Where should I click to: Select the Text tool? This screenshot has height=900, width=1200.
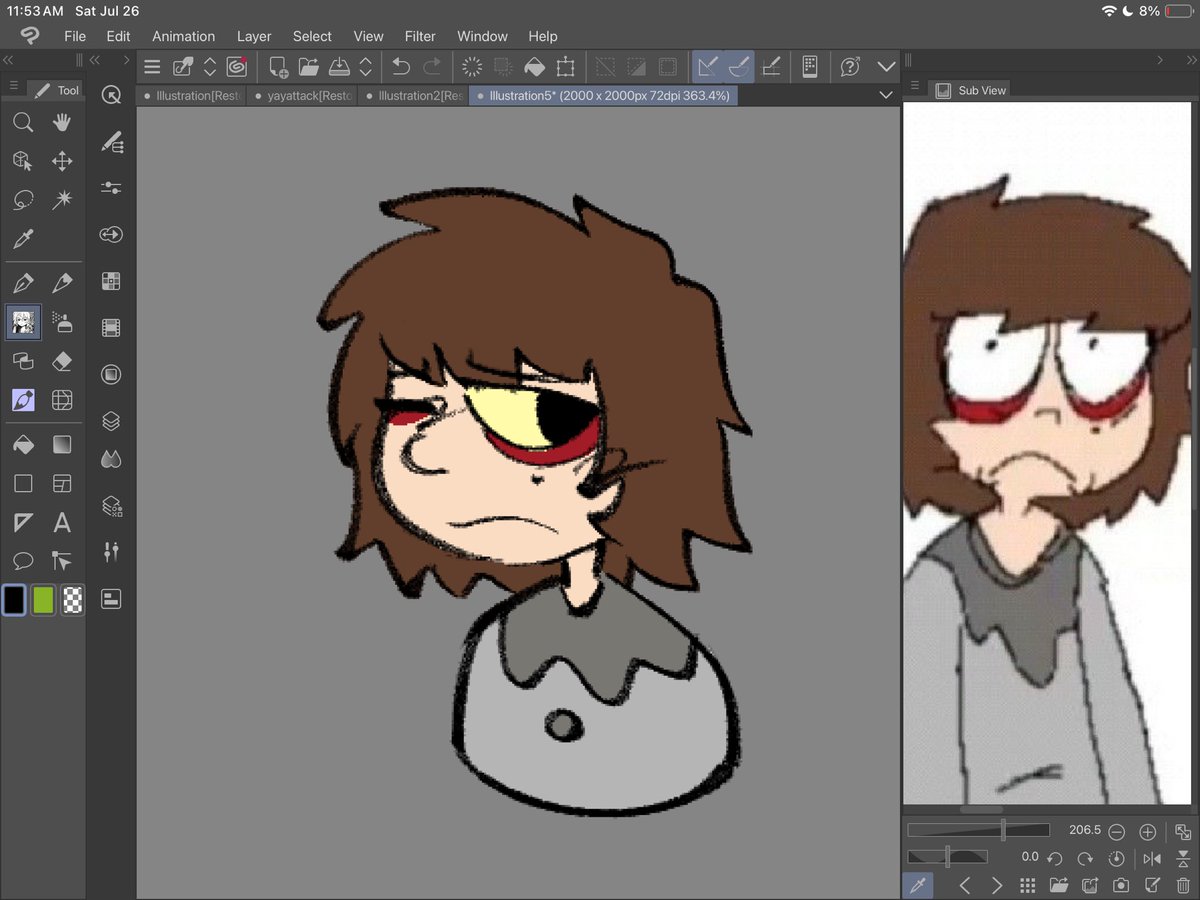62,522
